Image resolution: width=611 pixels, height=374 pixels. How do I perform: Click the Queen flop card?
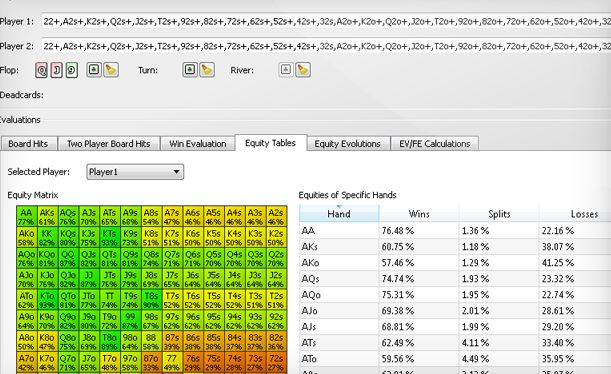coord(41,71)
